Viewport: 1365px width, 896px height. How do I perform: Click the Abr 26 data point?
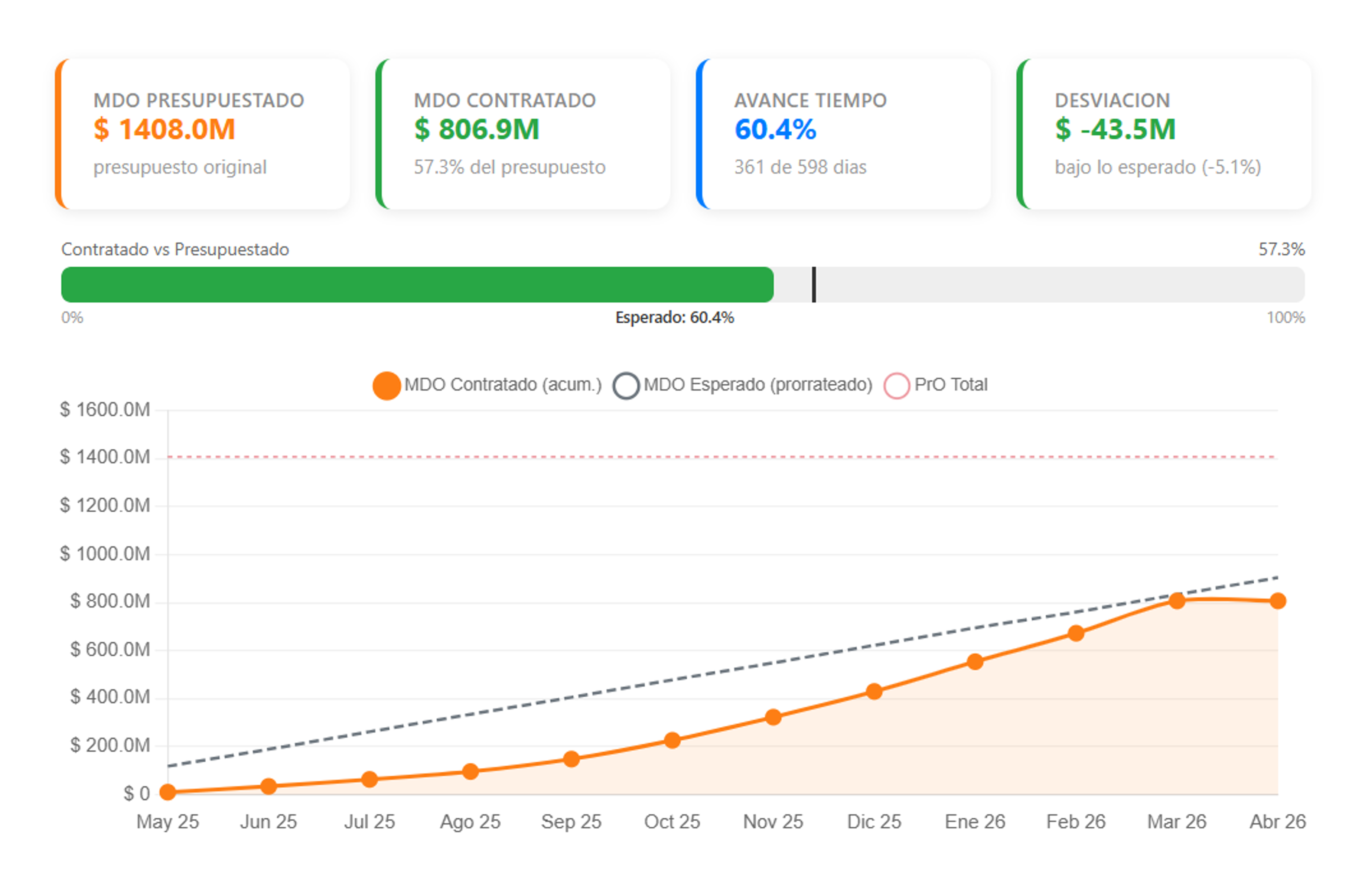[1278, 601]
